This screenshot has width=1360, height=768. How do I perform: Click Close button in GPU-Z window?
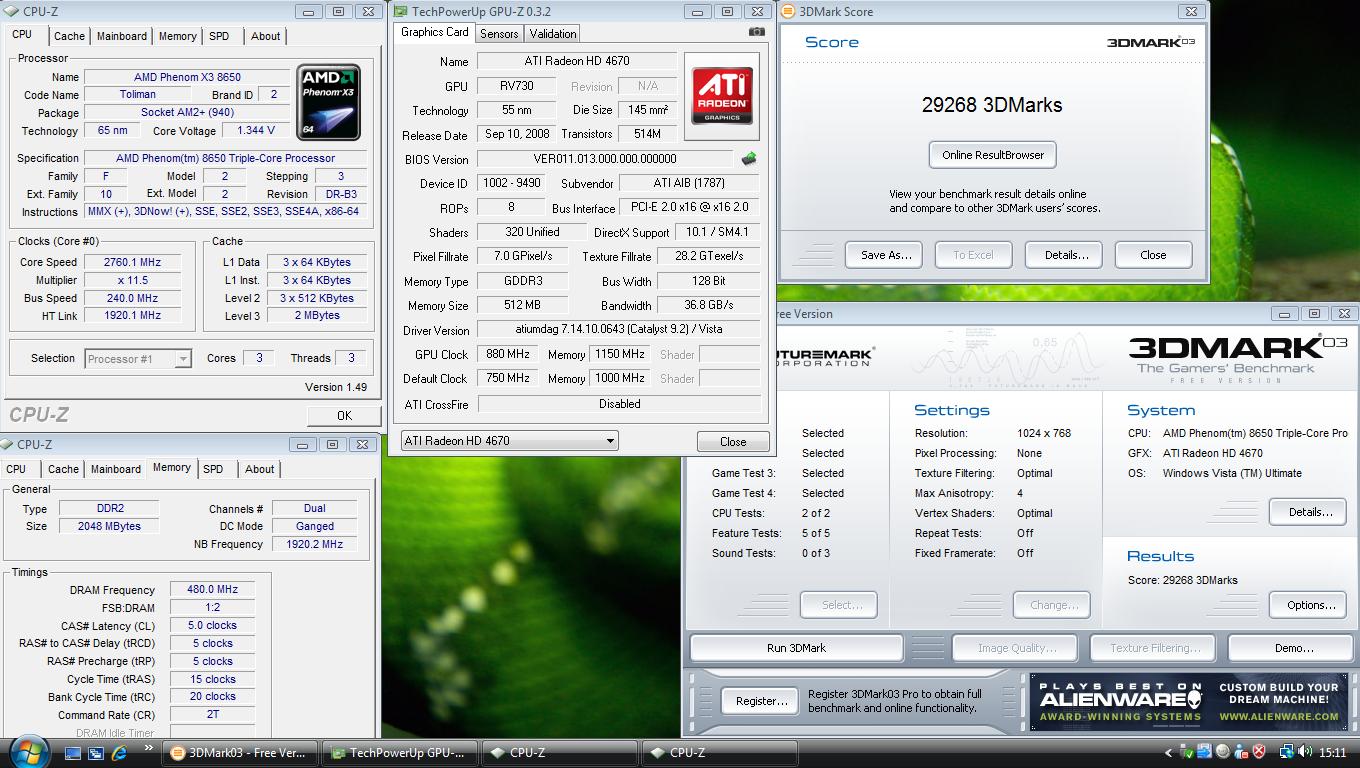[733, 442]
